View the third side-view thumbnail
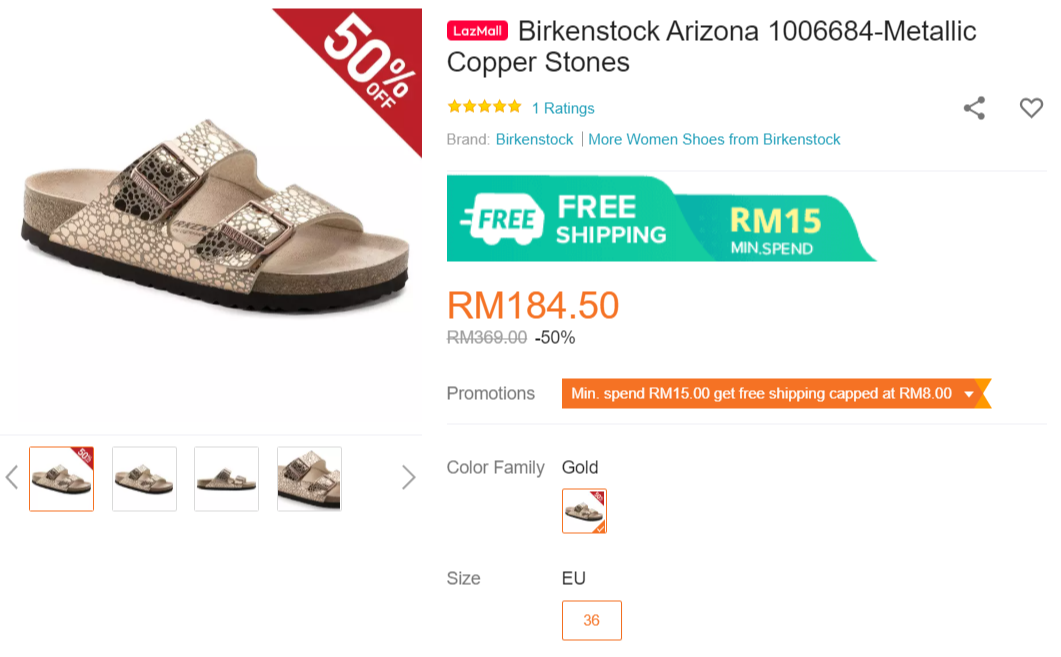 (226, 479)
